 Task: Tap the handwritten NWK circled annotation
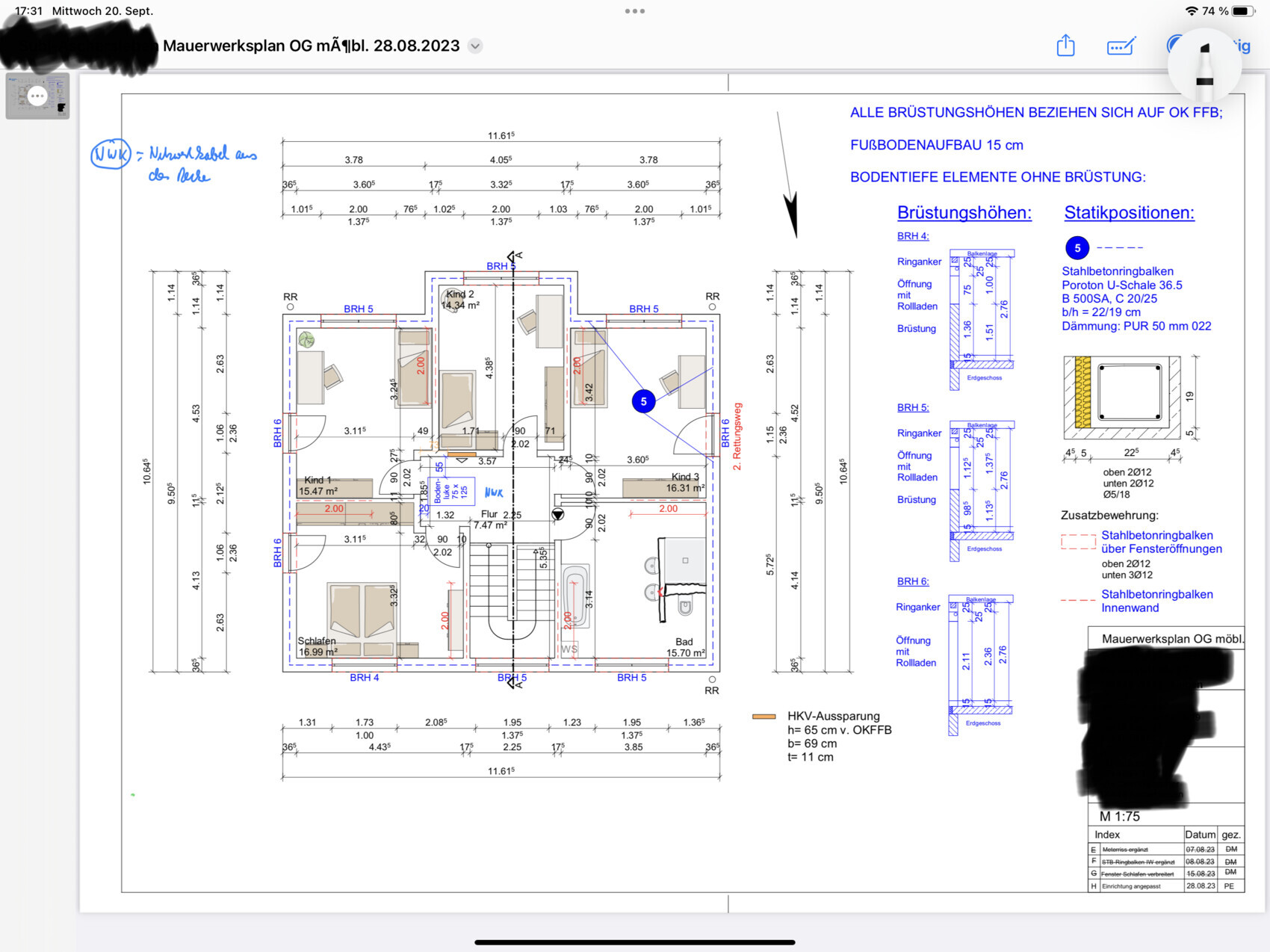click(111, 155)
